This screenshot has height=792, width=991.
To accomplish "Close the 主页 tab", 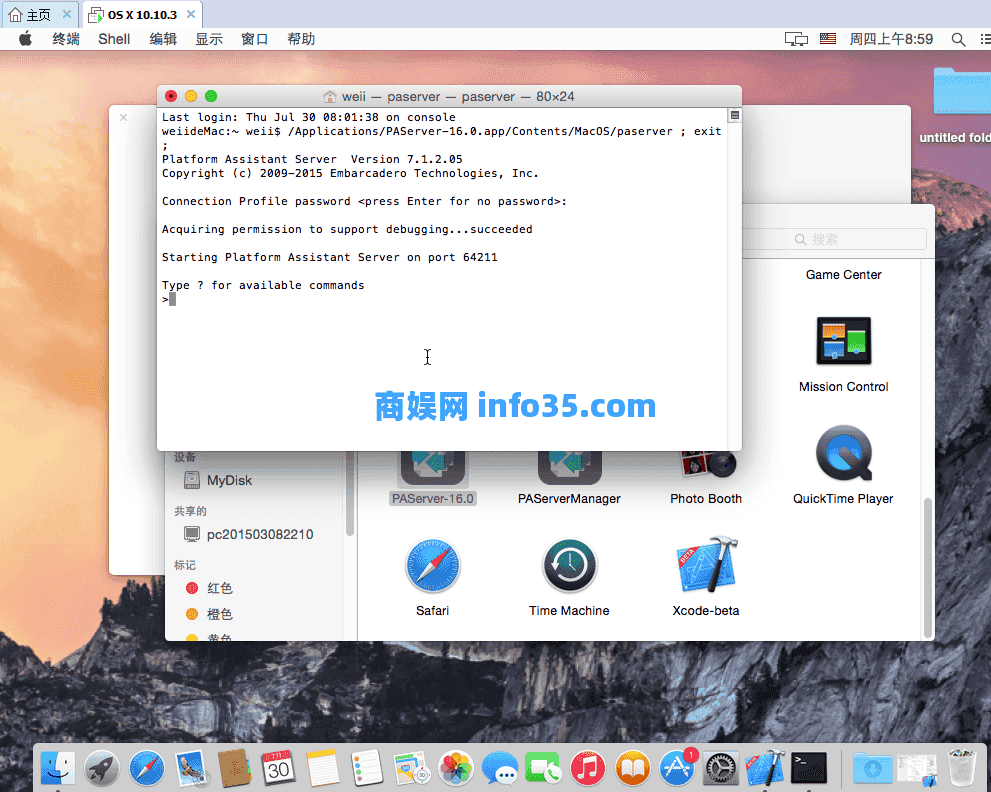I will (x=67, y=14).
